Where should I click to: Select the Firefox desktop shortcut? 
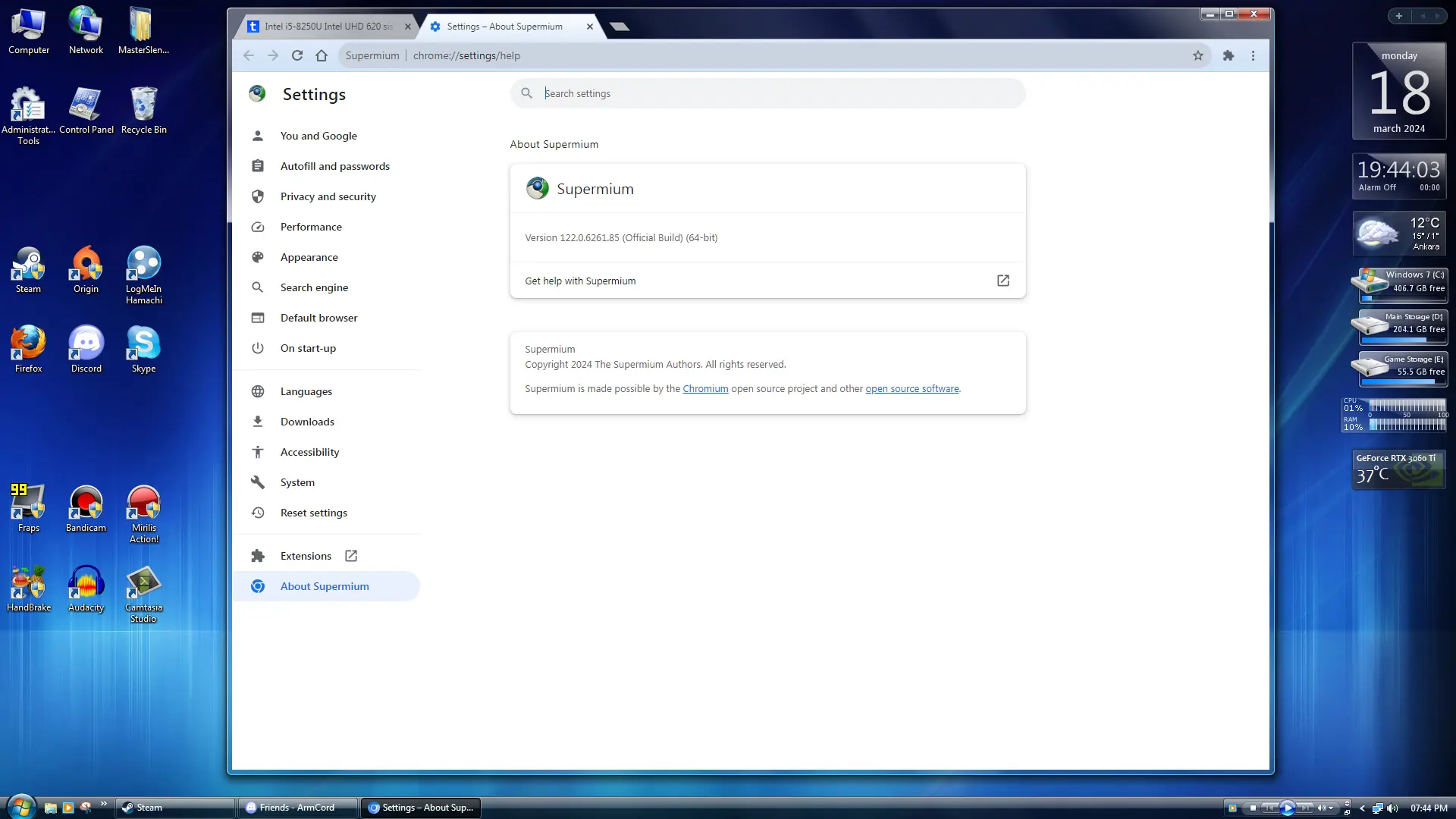(28, 350)
